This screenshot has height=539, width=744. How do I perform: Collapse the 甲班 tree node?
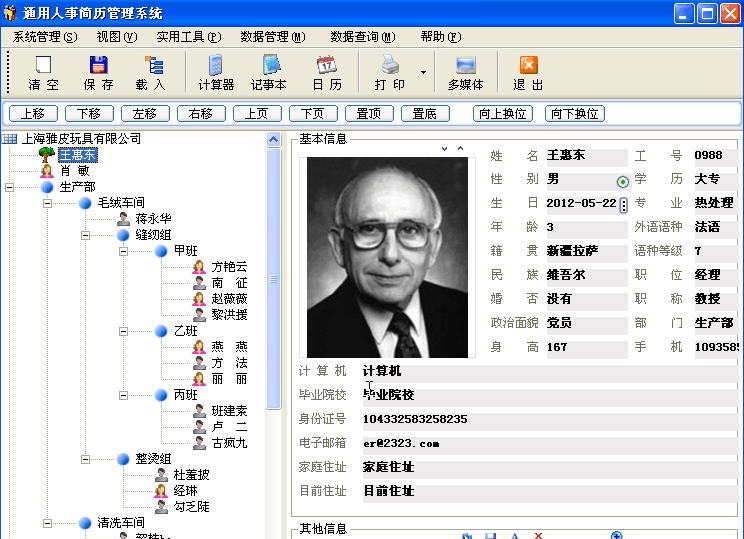pyautogui.click(x=123, y=251)
